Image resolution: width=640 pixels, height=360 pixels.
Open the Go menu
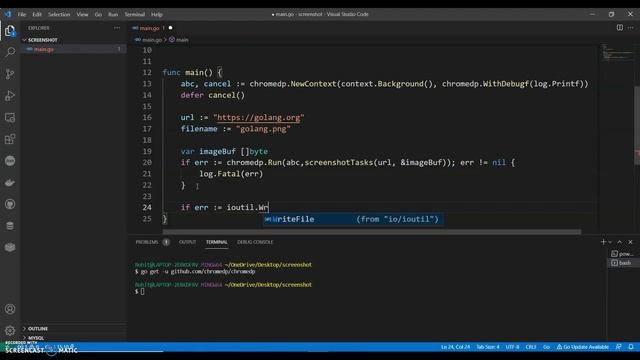(x=98, y=14)
